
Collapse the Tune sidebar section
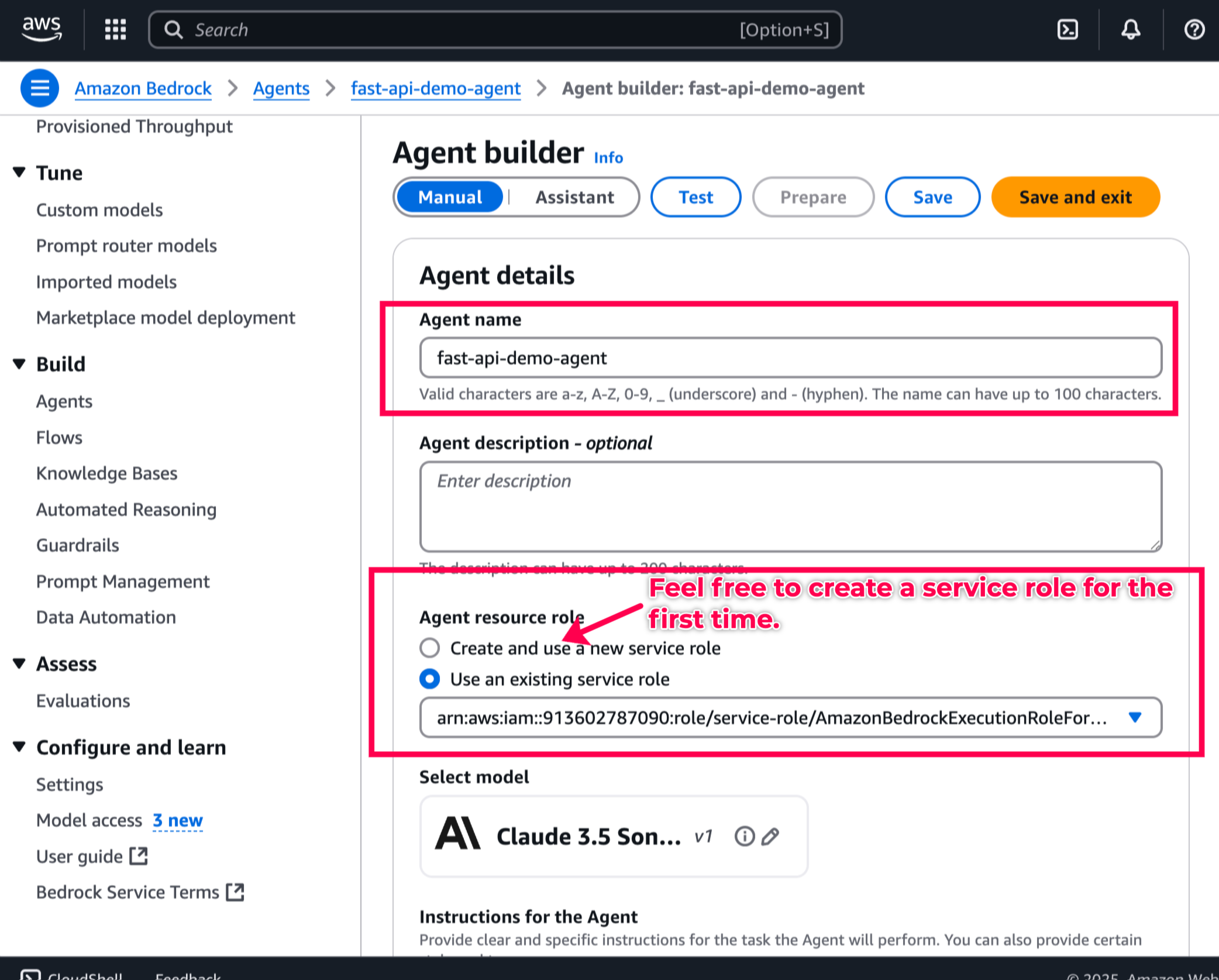[19, 173]
